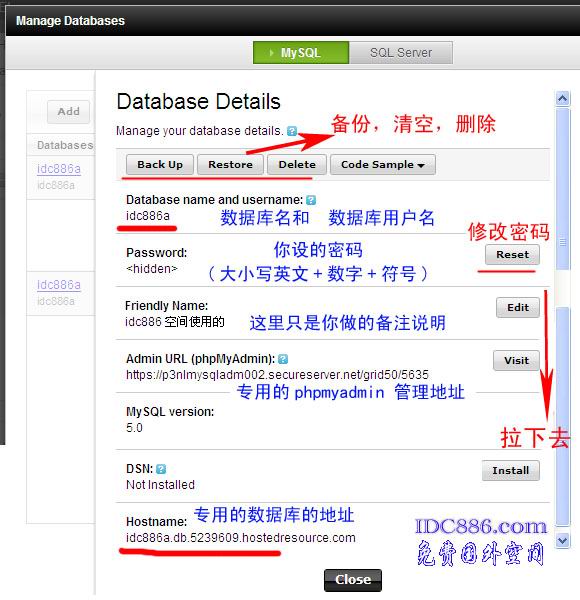Add a new database
The image size is (580, 600).
click(x=68, y=111)
